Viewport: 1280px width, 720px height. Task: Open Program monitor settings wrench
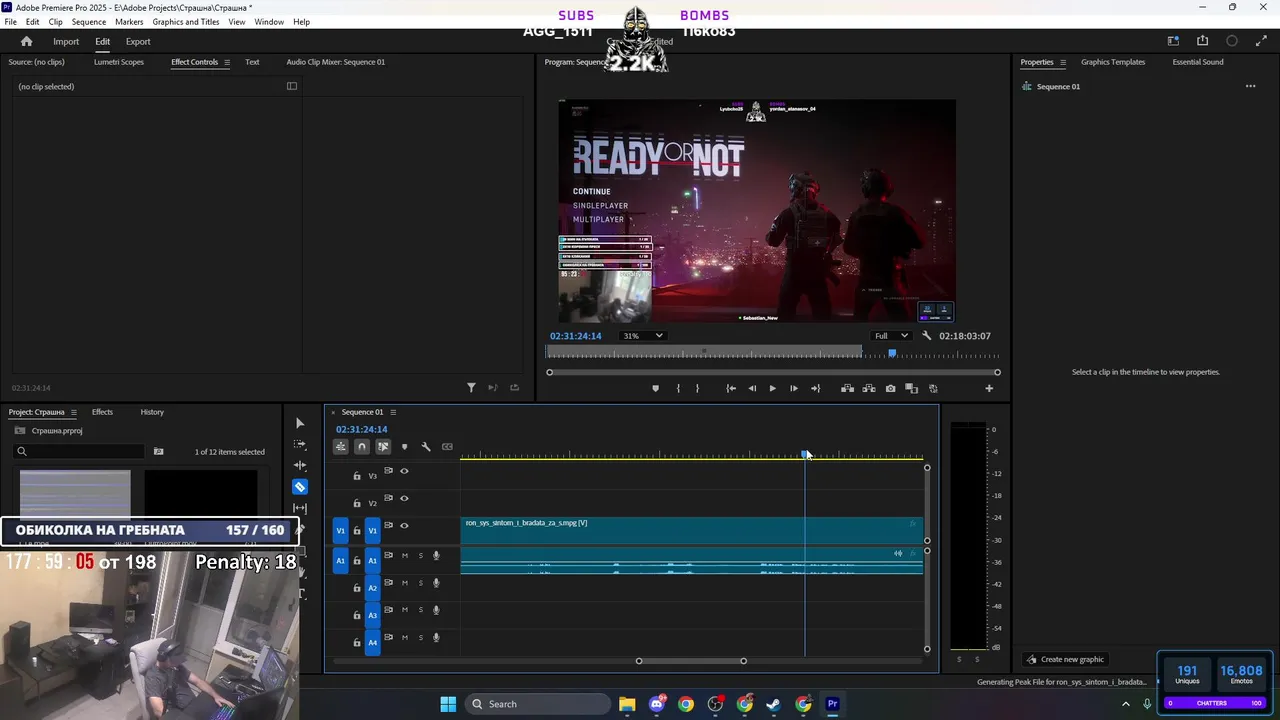coord(926,336)
